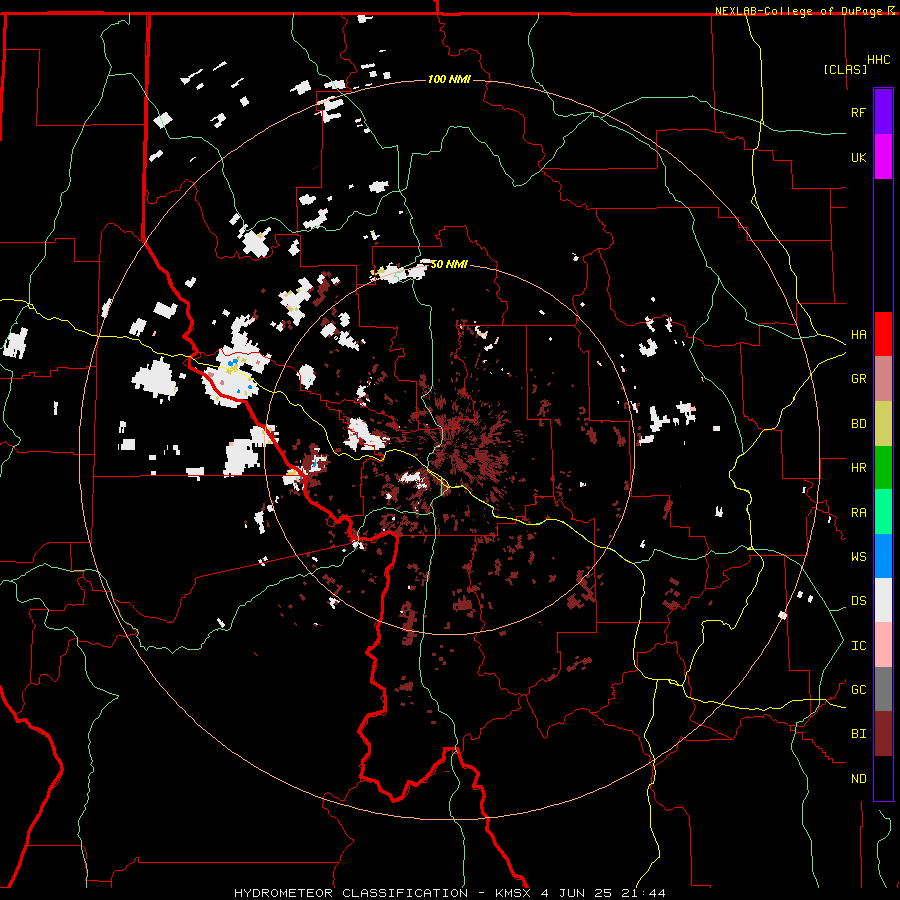Click the BD legend label
The image size is (900, 900).
point(859,424)
